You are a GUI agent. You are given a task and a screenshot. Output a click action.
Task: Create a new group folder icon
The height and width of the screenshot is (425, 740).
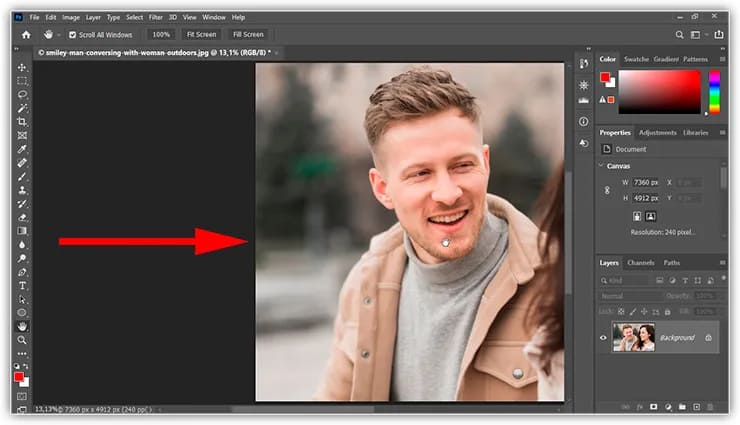click(x=682, y=407)
